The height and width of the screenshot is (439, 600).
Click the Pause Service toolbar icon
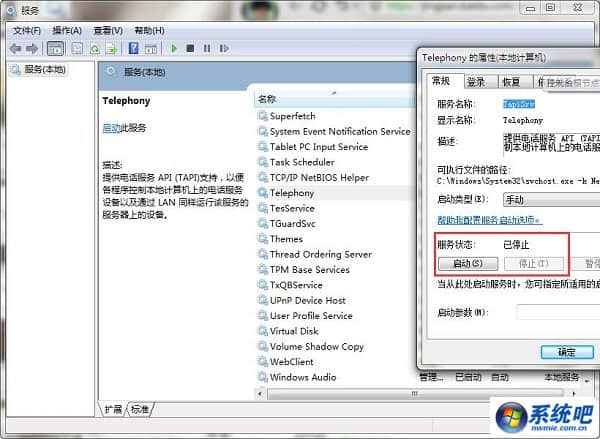pos(206,48)
